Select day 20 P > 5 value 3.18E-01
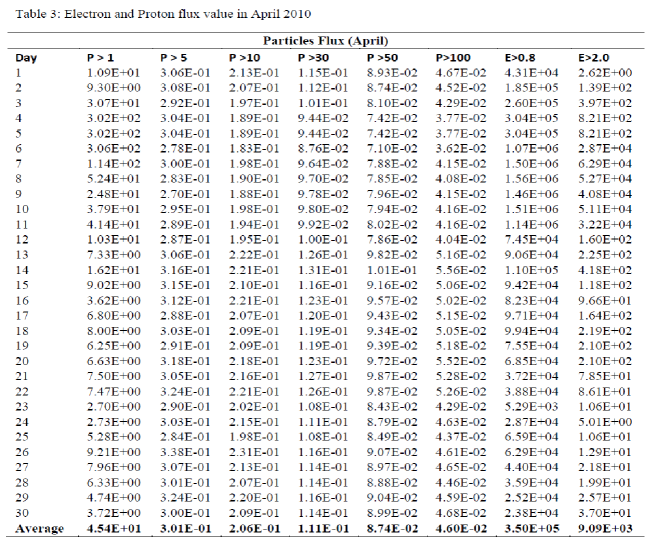This screenshot has width=654, height=545. pyautogui.click(x=185, y=361)
